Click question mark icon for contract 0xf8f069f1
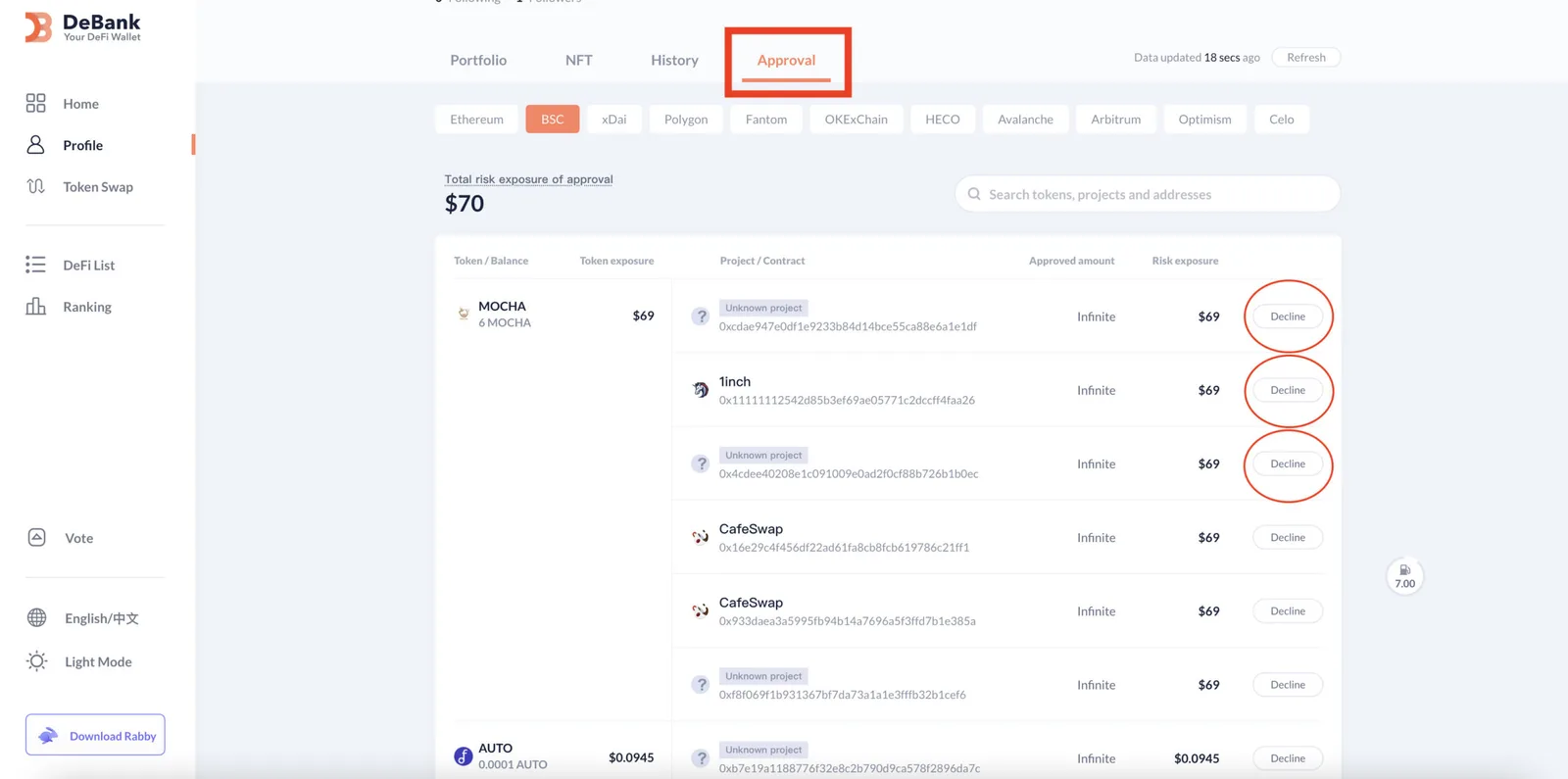 pos(701,685)
